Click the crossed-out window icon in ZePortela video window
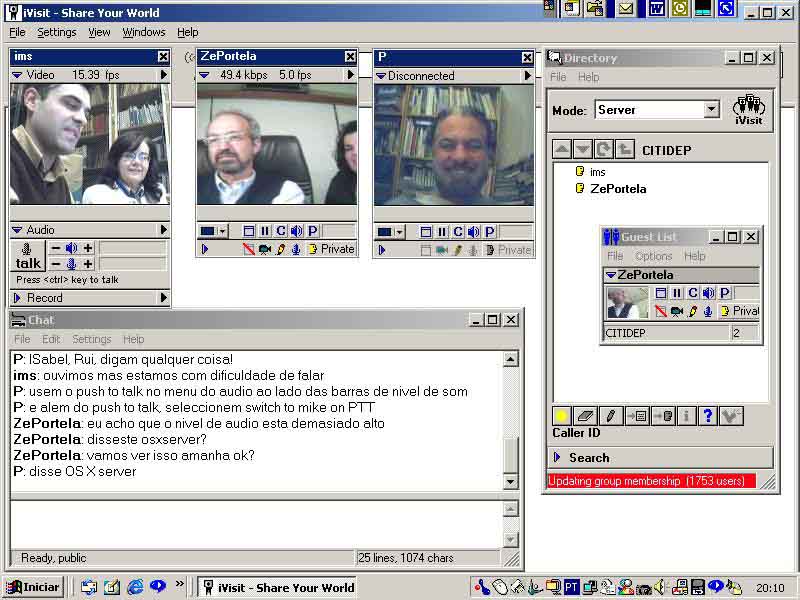 point(248,249)
